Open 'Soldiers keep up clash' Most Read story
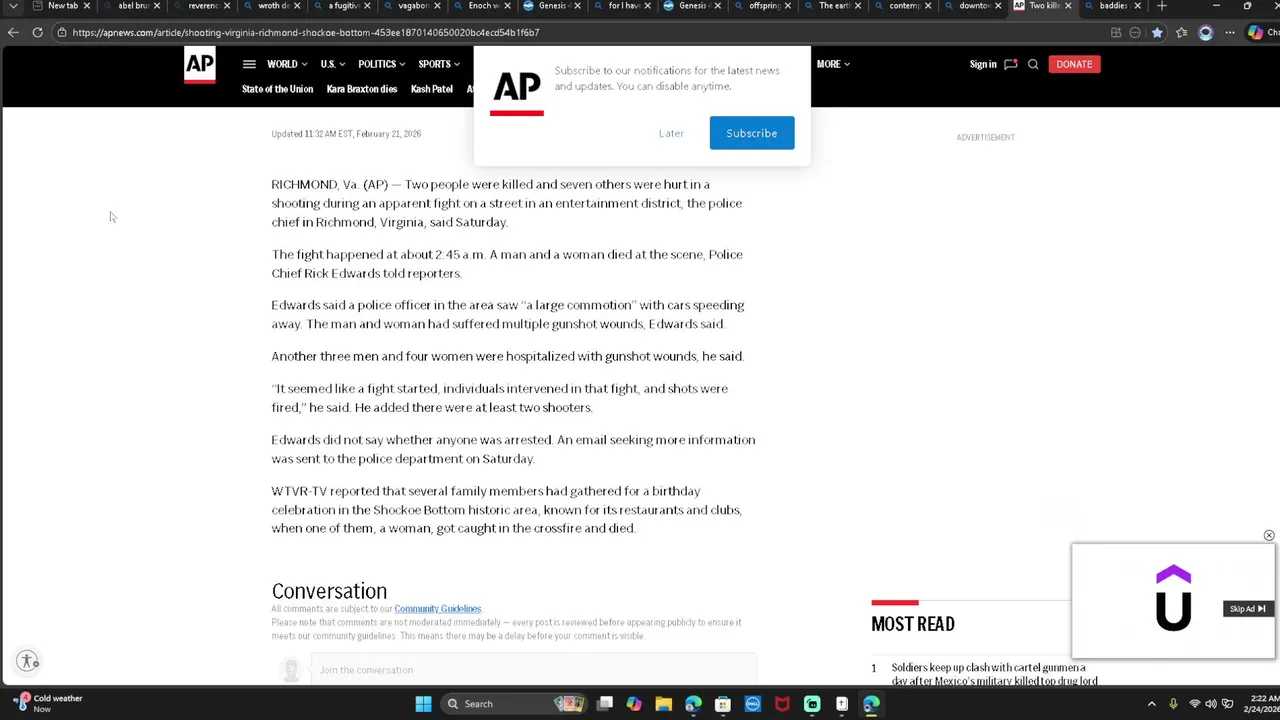The image size is (1280, 720). pyautogui.click(x=994, y=674)
